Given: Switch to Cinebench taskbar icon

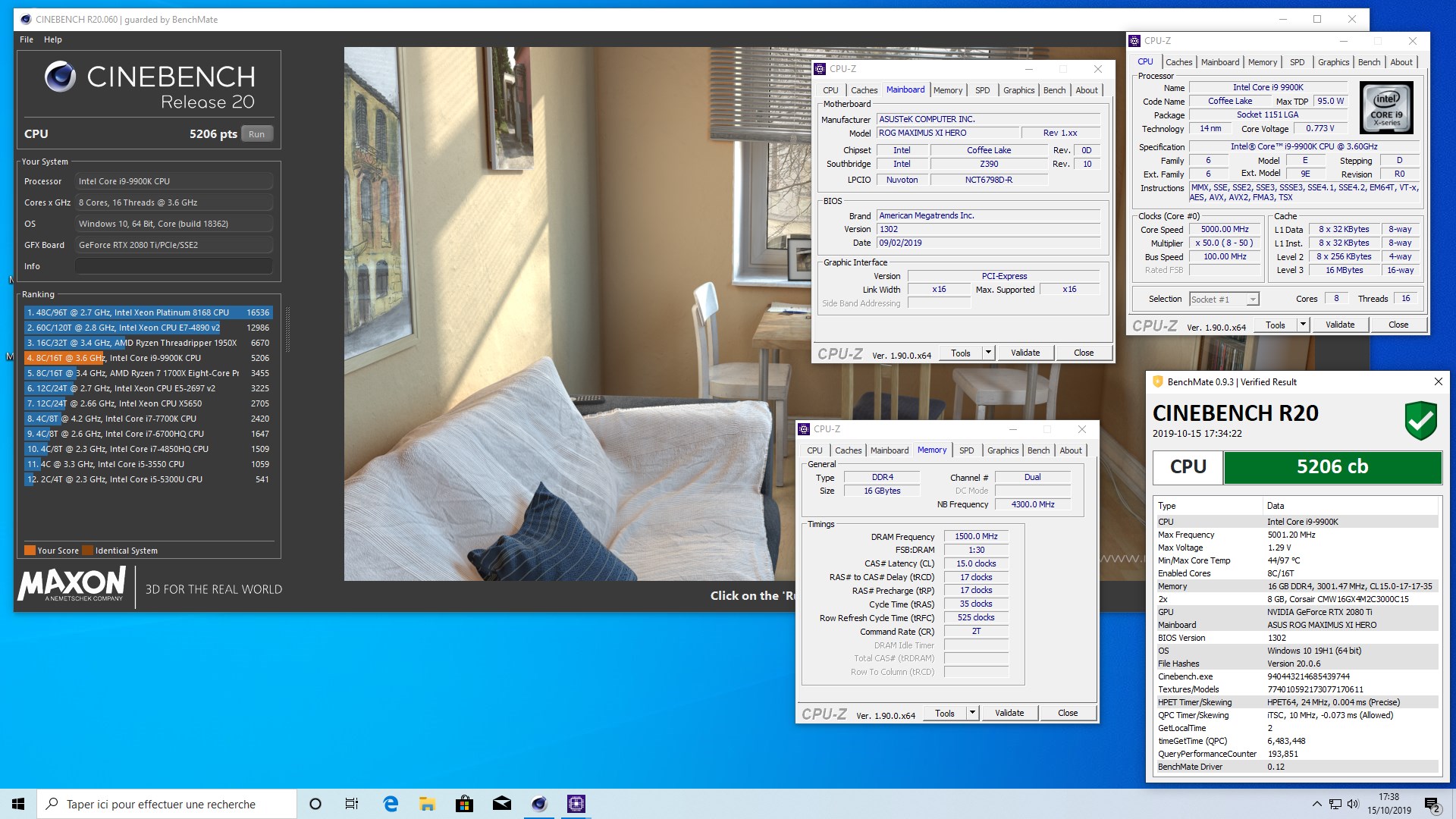Looking at the screenshot, I should (539, 804).
